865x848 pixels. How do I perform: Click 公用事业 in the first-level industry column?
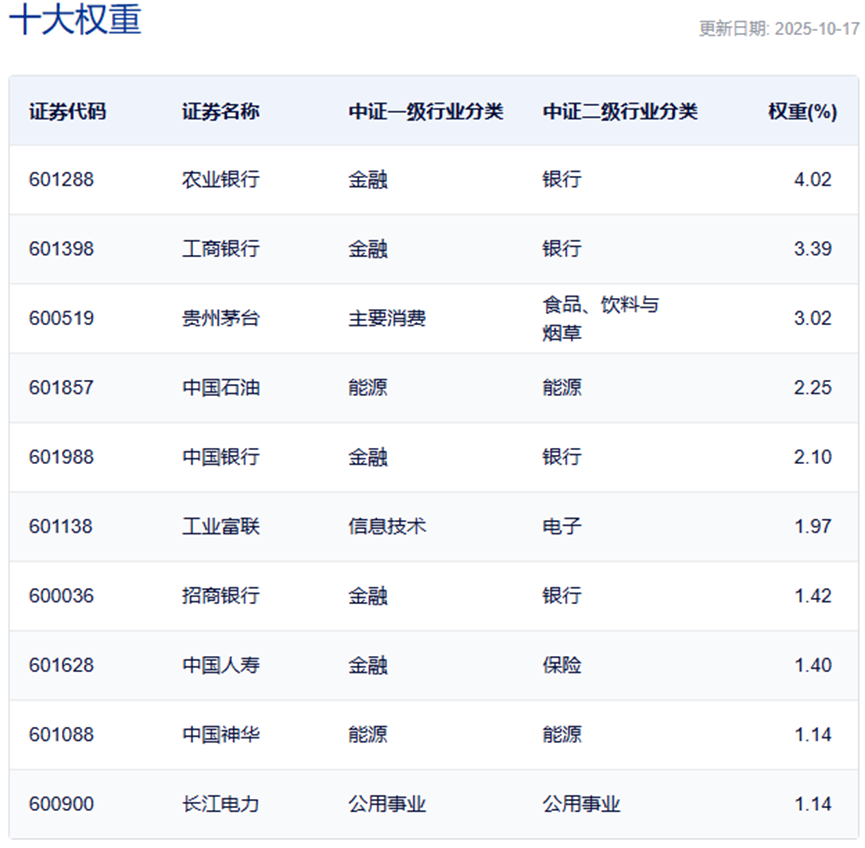pyautogui.click(x=387, y=805)
